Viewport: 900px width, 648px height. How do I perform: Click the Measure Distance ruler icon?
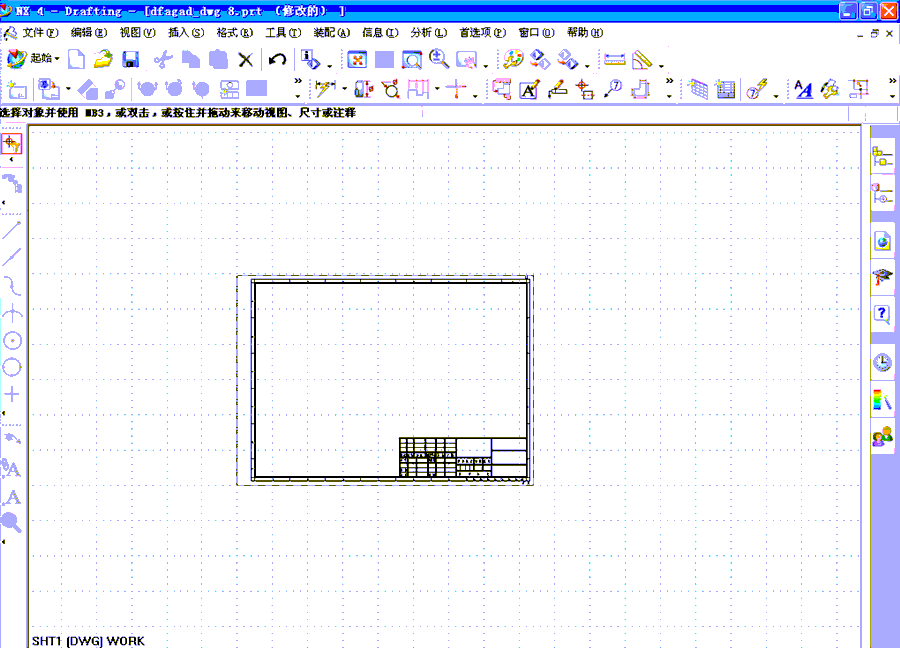coord(615,59)
